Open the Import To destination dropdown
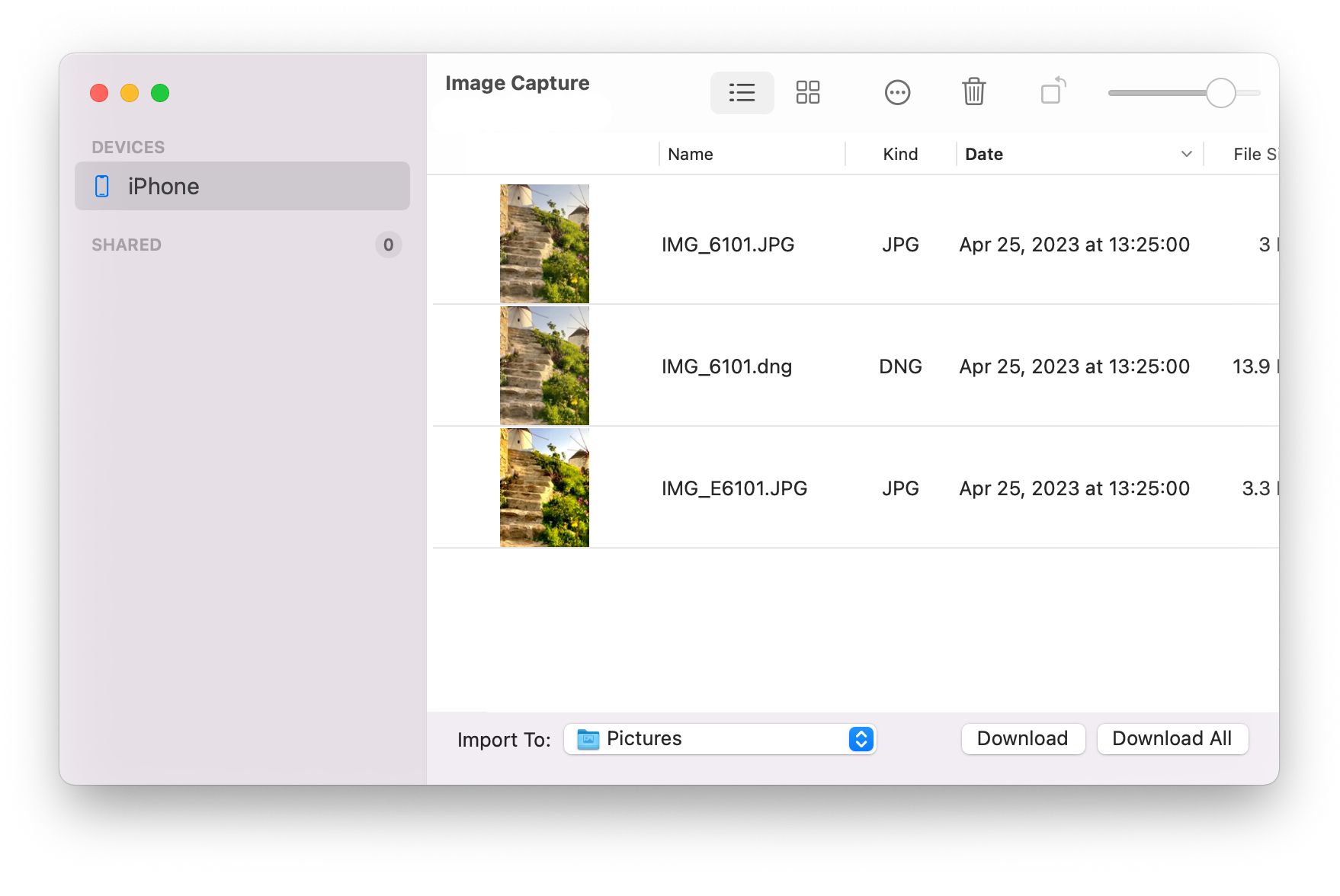This screenshot has height=896, width=1340. tap(859, 738)
